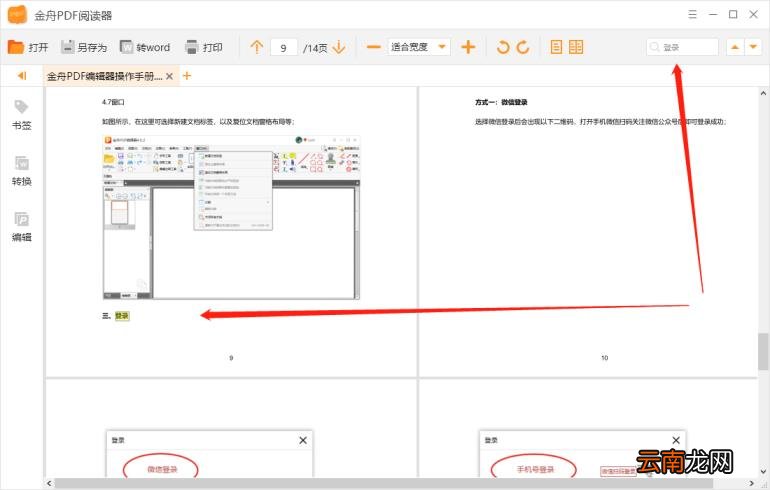
Task: Open the 编辑 edit panel
Action: pyautogui.click(x=22, y=227)
